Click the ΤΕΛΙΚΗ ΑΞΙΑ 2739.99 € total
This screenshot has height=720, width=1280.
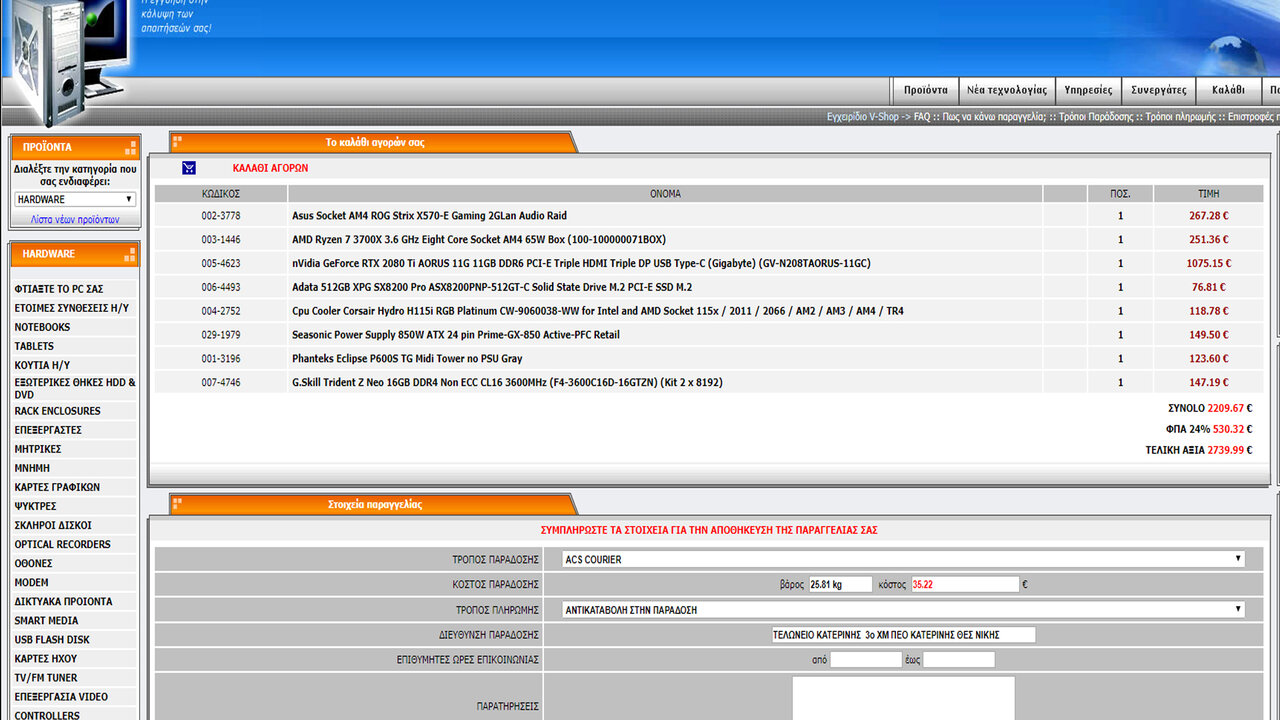1198,450
